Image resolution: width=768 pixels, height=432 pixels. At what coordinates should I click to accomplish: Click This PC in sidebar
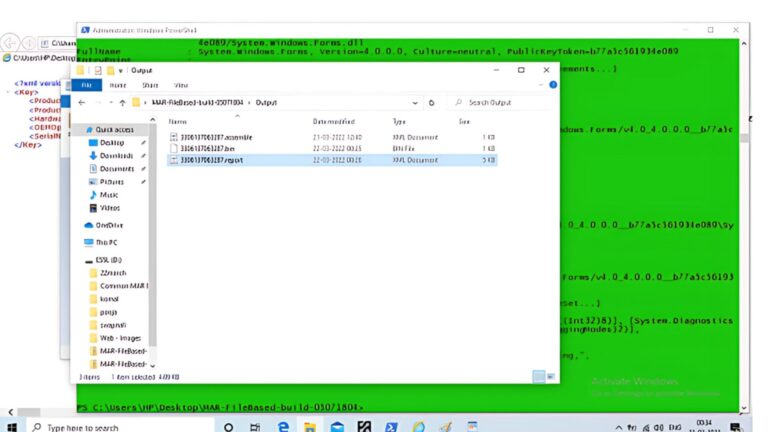point(107,243)
